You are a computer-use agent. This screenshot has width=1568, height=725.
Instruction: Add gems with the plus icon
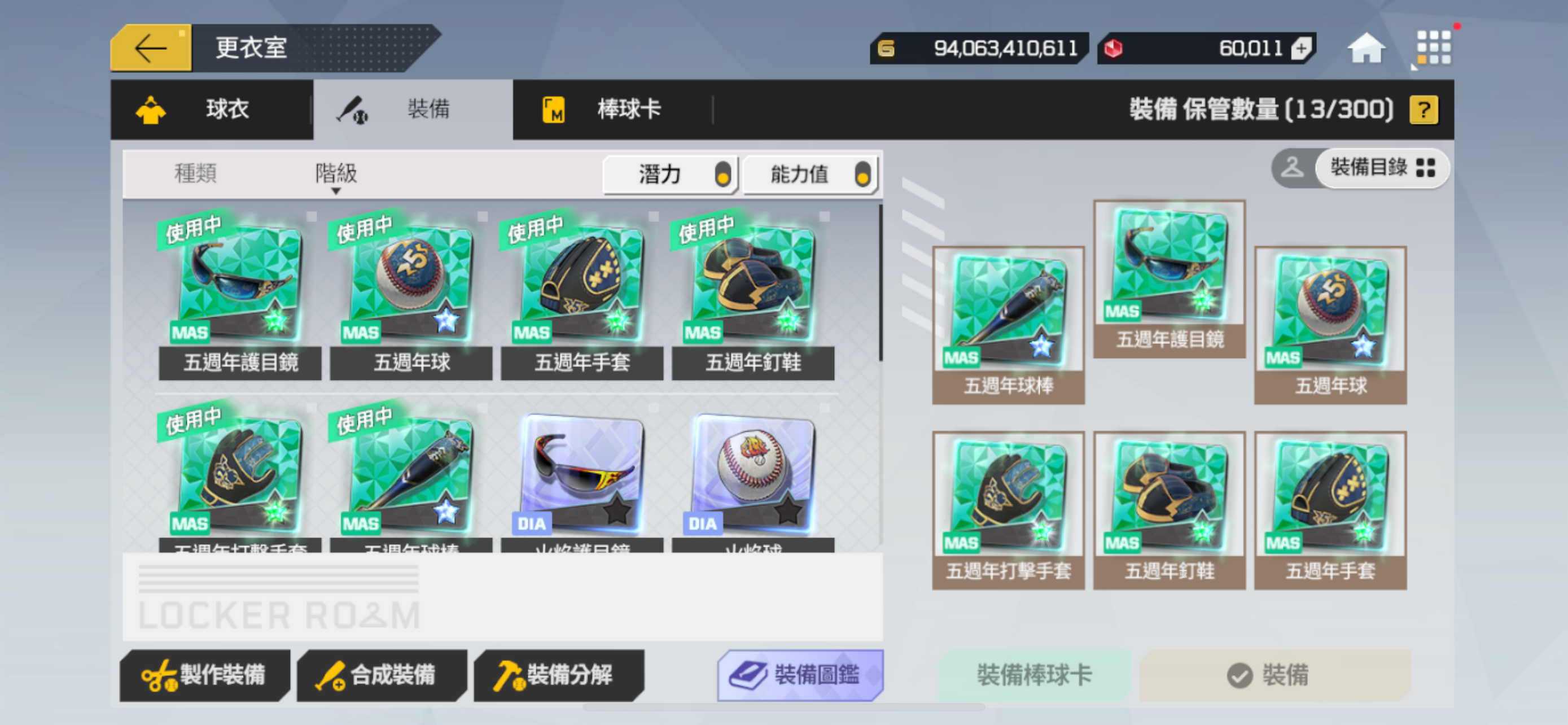pyautogui.click(x=1301, y=49)
